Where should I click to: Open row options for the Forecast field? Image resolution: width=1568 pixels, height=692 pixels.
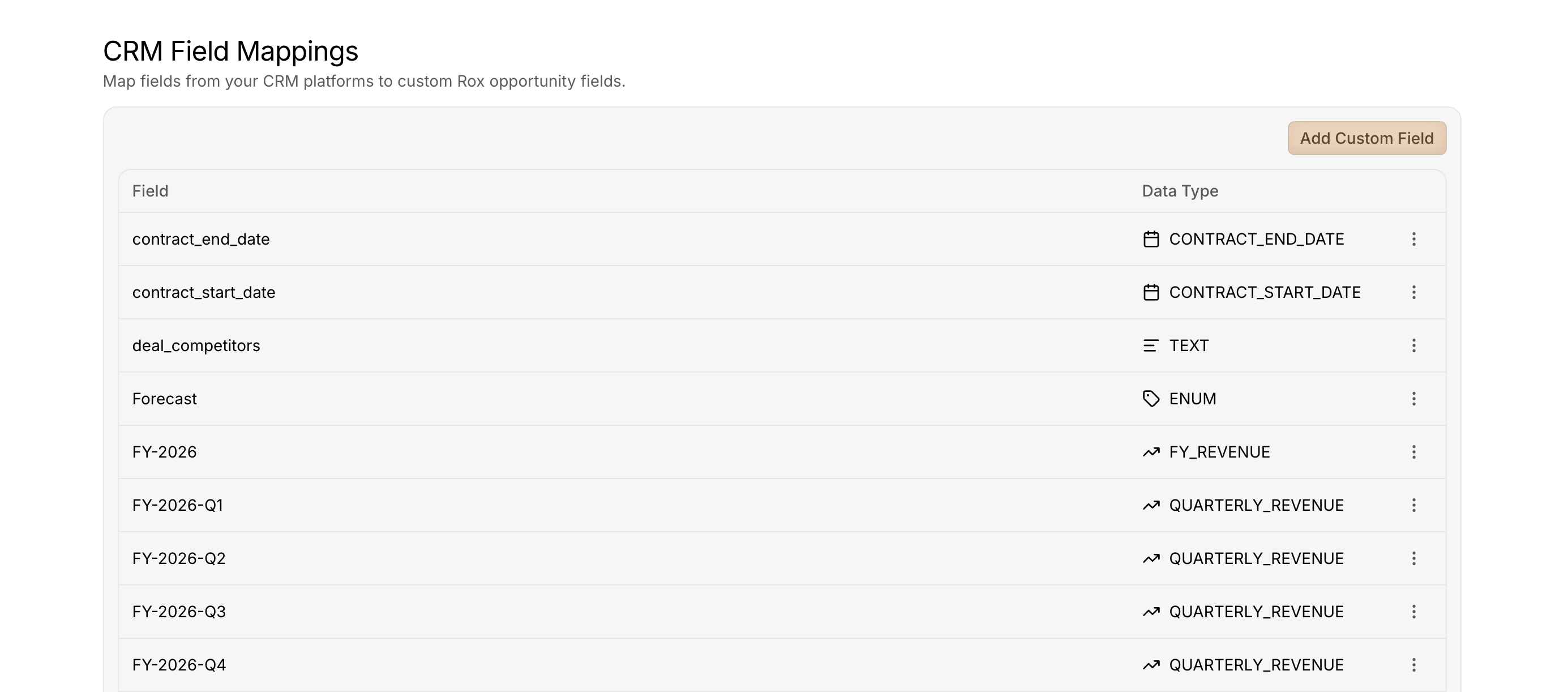click(1413, 399)
